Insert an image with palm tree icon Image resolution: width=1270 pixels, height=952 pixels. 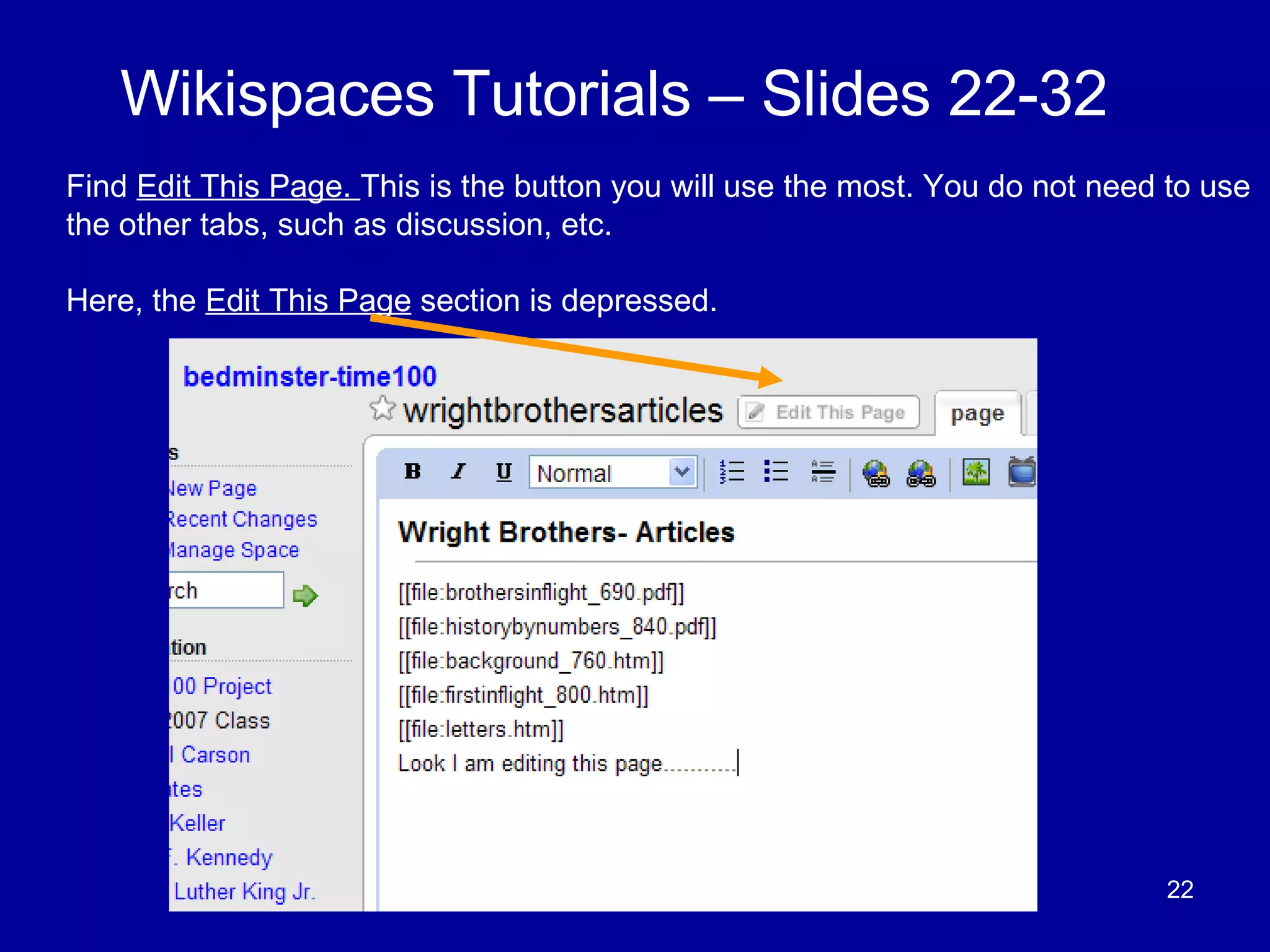click(976, 472)
